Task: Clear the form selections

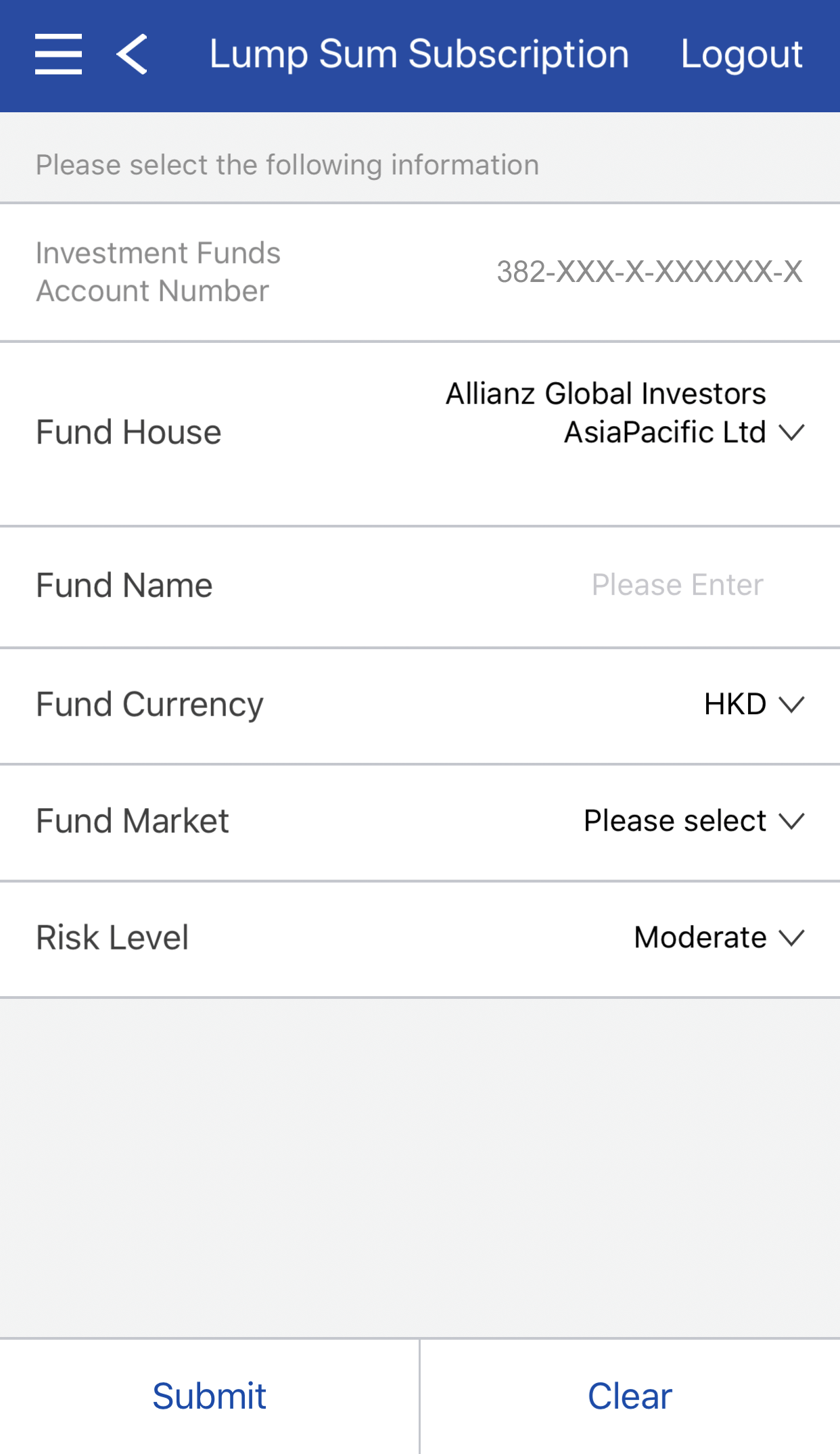Action: pyautogui.click(x=630, y=1397)
